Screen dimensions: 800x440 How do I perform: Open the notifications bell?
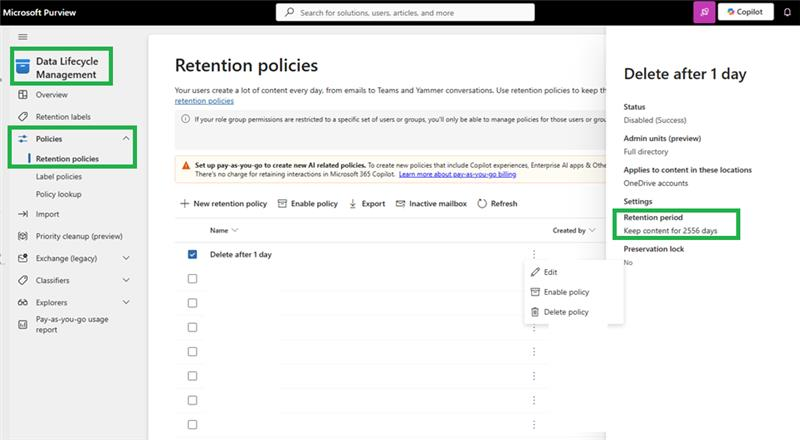[x=787, y=12]
